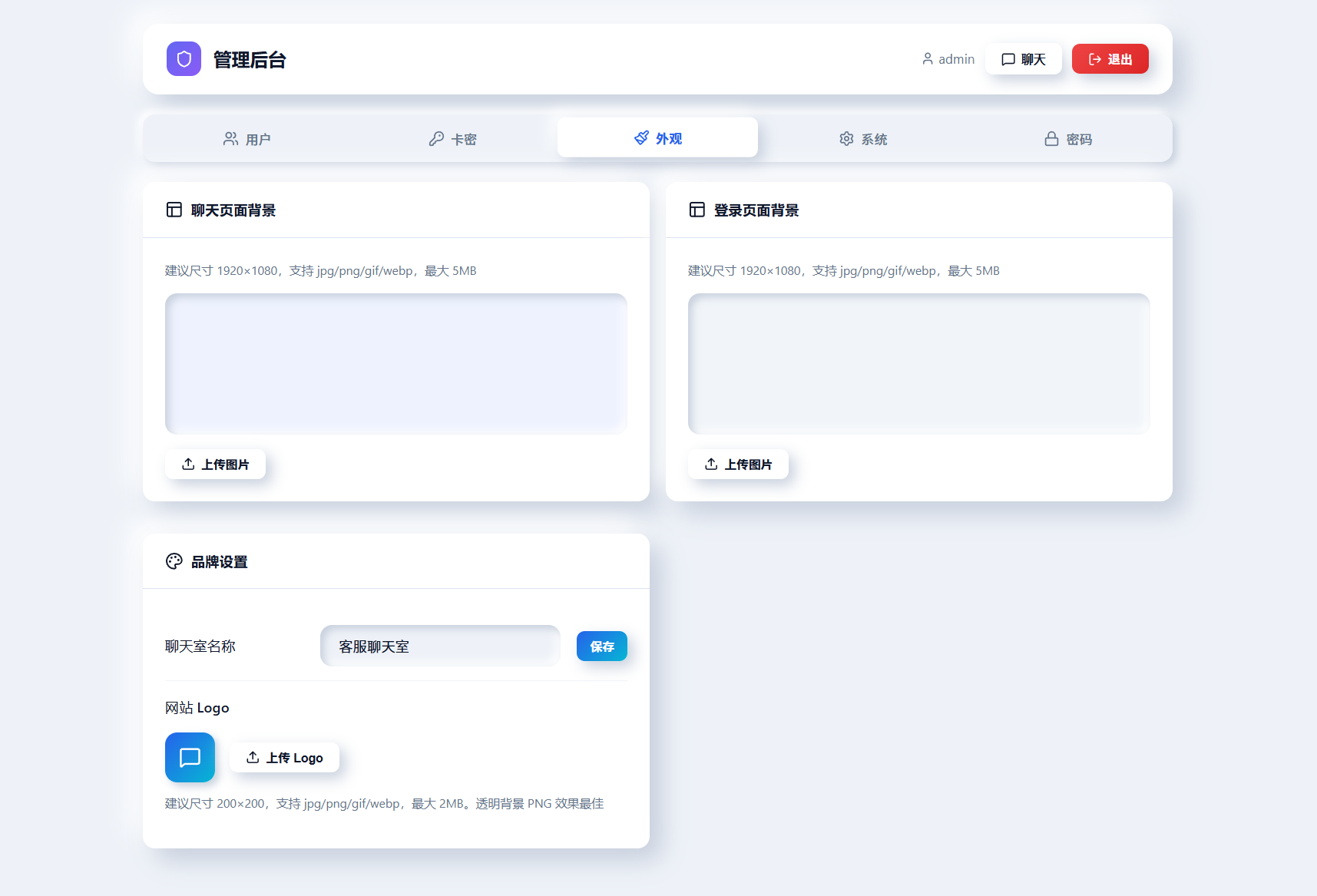Upload image for 登录页面背景
The height and width of the screenshot is (896, 1317).
(739, 465)
